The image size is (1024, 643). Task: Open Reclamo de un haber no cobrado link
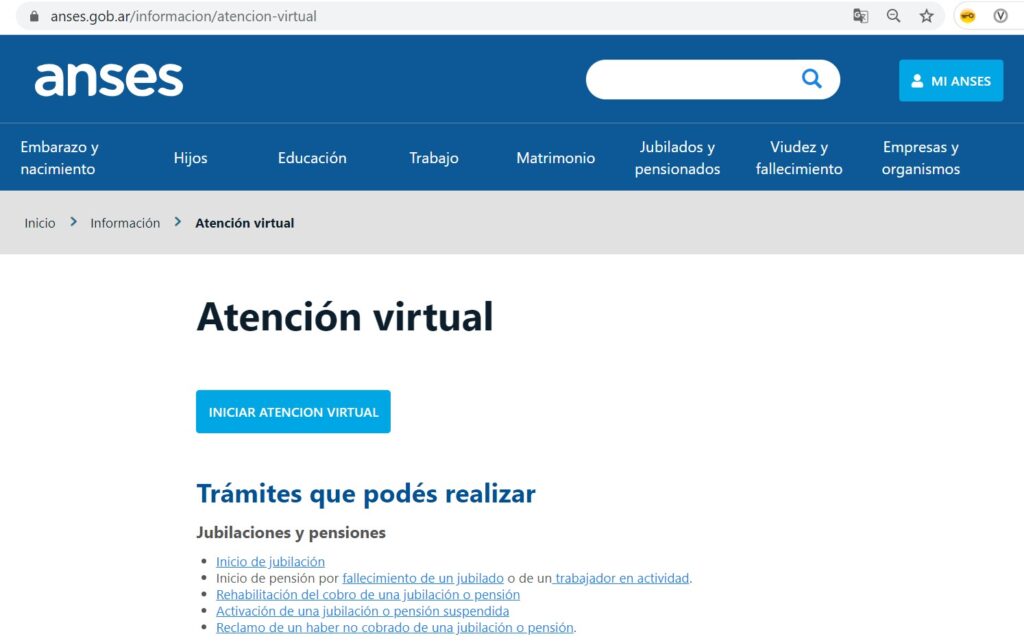tap(395, 627)
